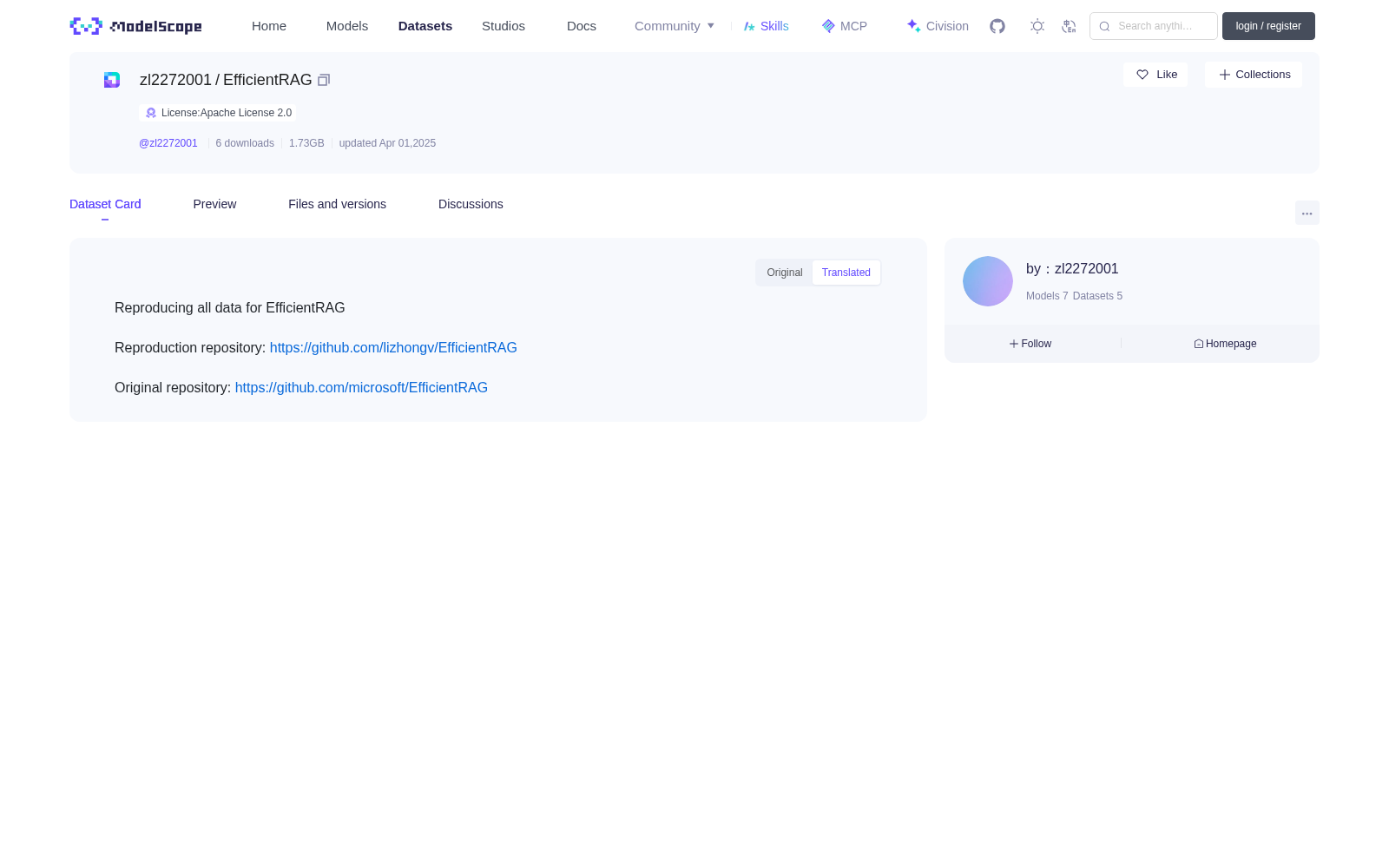Screen dimensions: 1389x868
Task: Copy the dataset name with the copy icon
Action: (324, 80)
